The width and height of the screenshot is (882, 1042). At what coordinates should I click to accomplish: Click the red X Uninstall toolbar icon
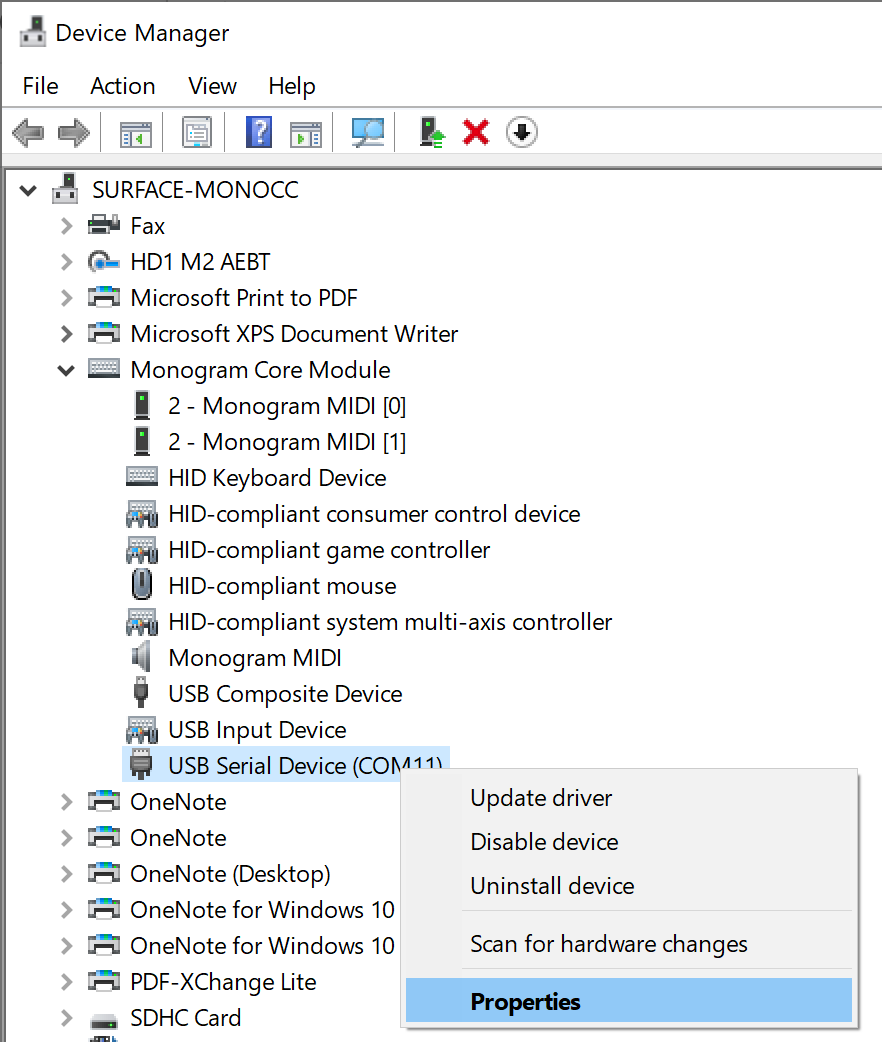click(476, 132)
